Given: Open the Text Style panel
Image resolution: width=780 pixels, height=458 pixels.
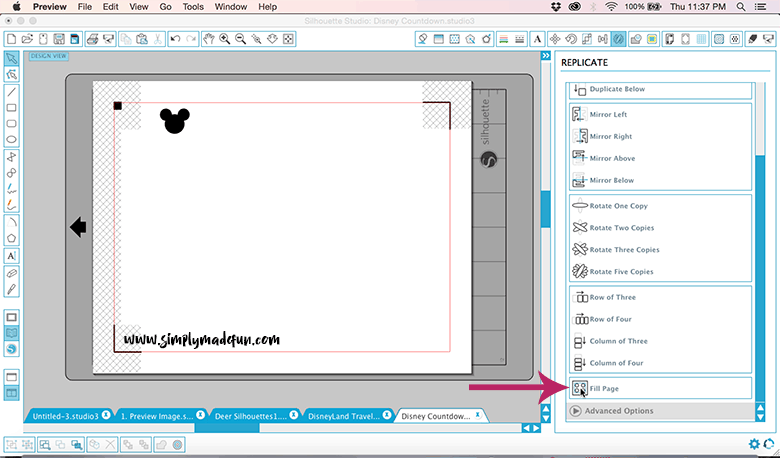Looking at the screenshot, I should pyautogui.click(x=537, y=39).
